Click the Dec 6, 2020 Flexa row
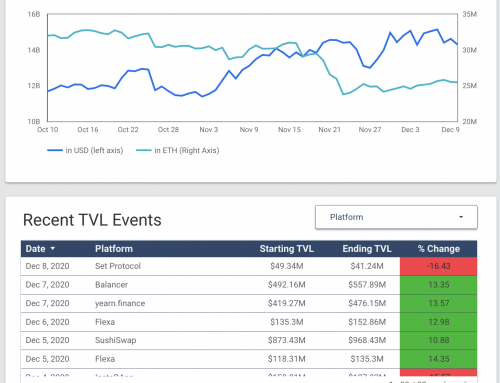 (249, 322)
